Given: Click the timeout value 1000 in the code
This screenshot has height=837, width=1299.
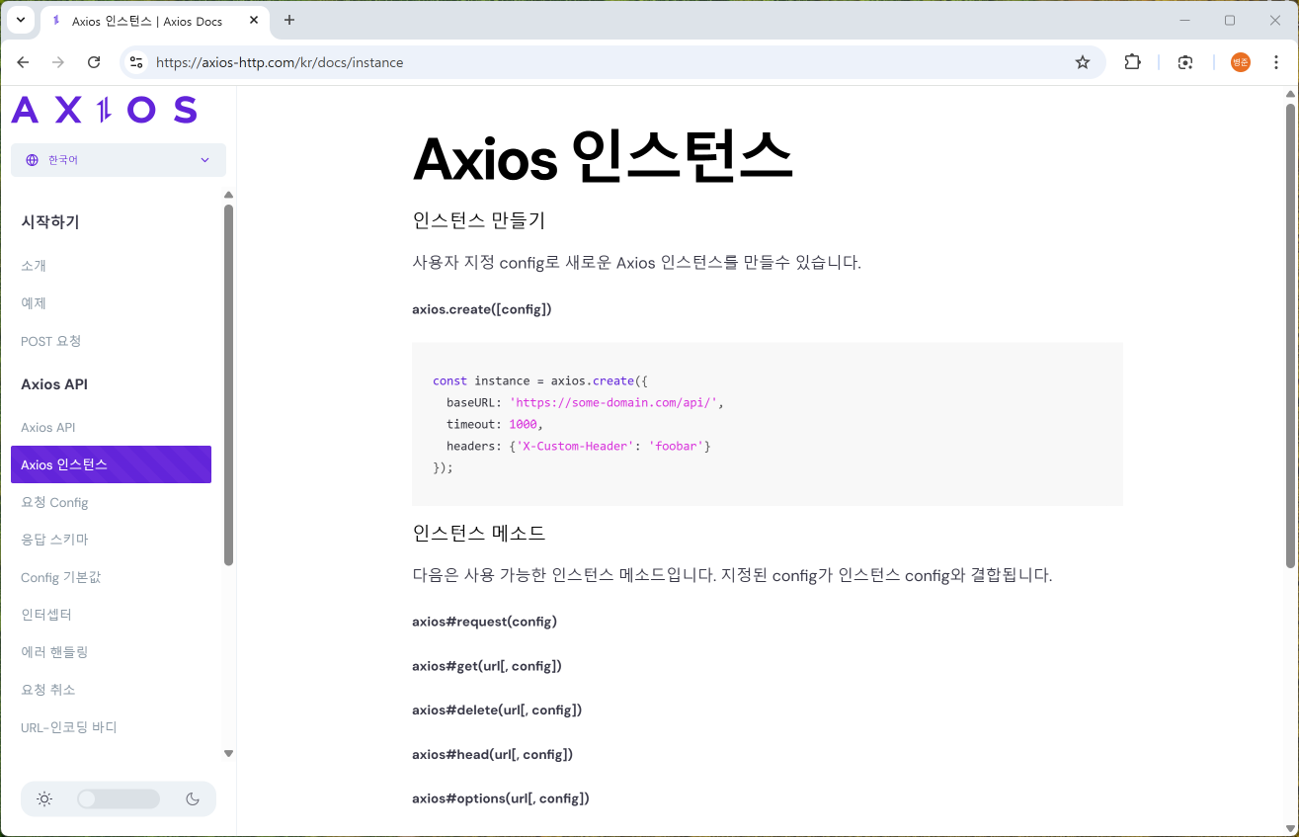Looking at the screenshot, I should (x=523, y=424).
